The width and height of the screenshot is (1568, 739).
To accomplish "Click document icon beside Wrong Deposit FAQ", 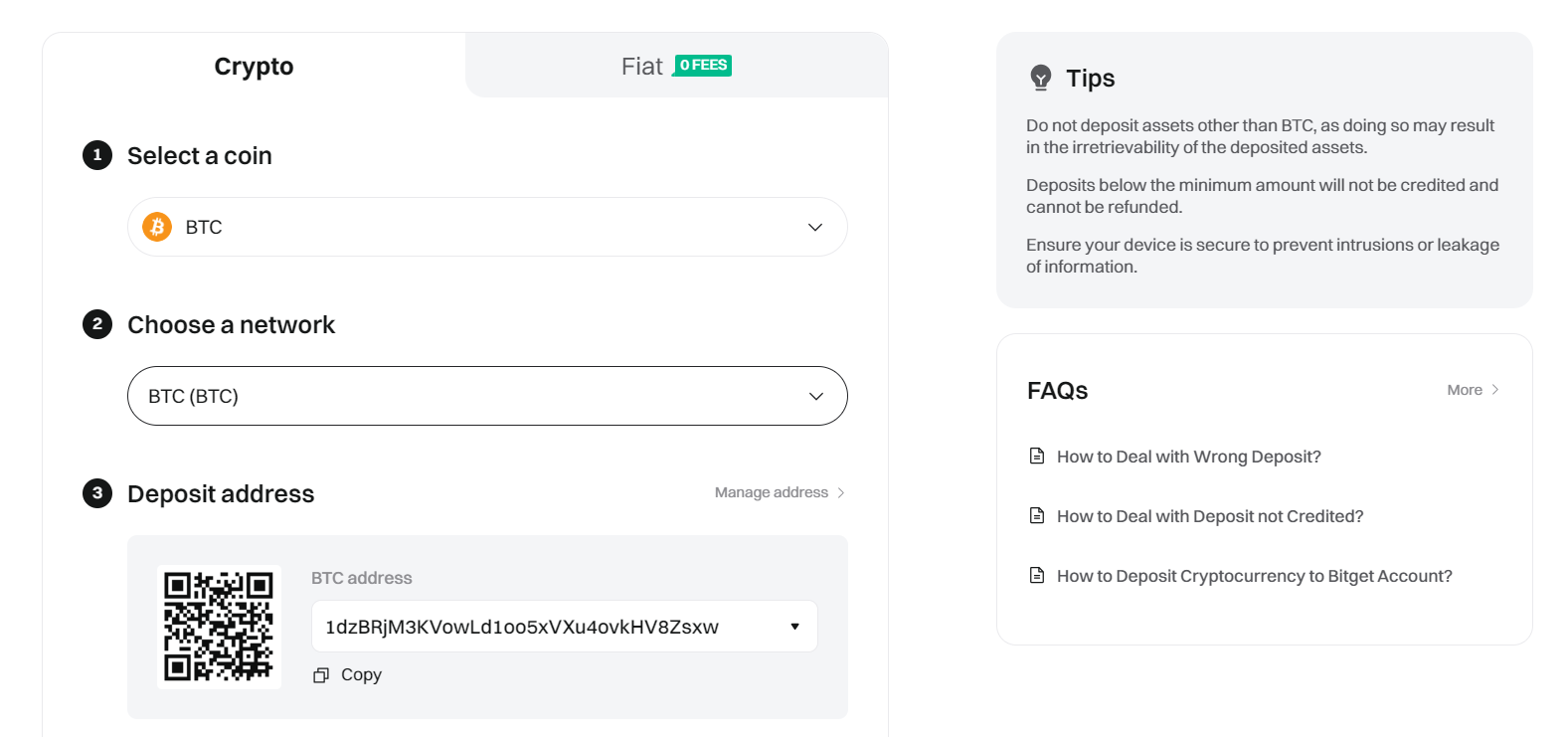I will coord(1037,457).
